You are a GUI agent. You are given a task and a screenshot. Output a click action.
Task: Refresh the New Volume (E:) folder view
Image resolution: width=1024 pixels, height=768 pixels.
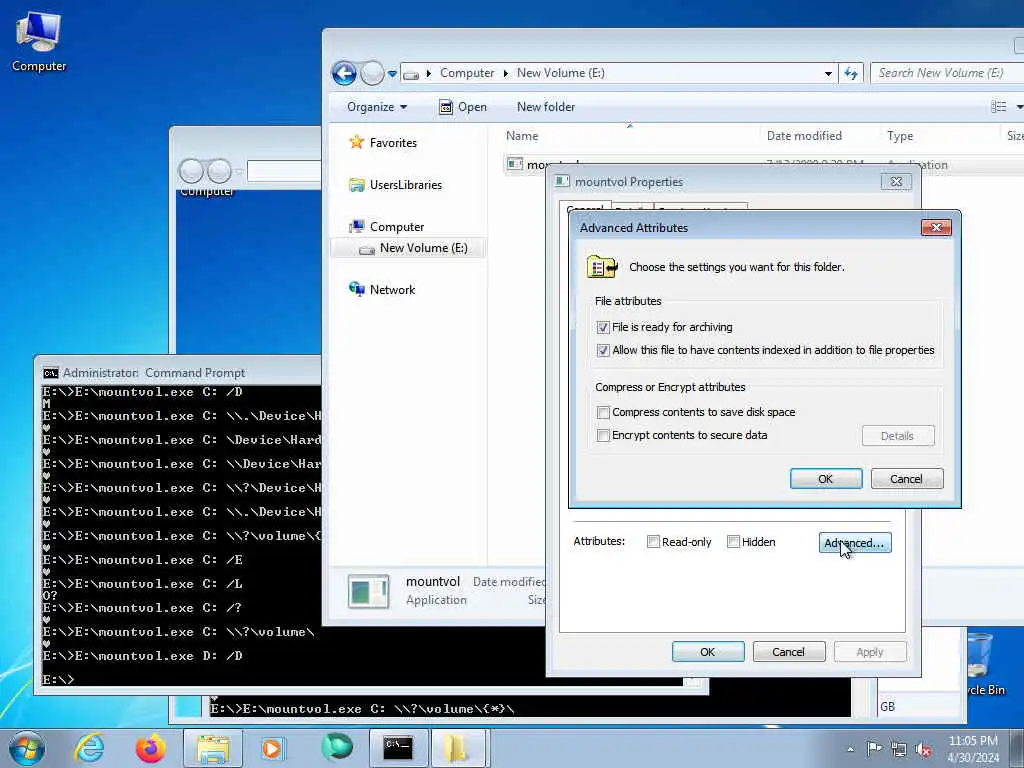click(x=851, y=73)
